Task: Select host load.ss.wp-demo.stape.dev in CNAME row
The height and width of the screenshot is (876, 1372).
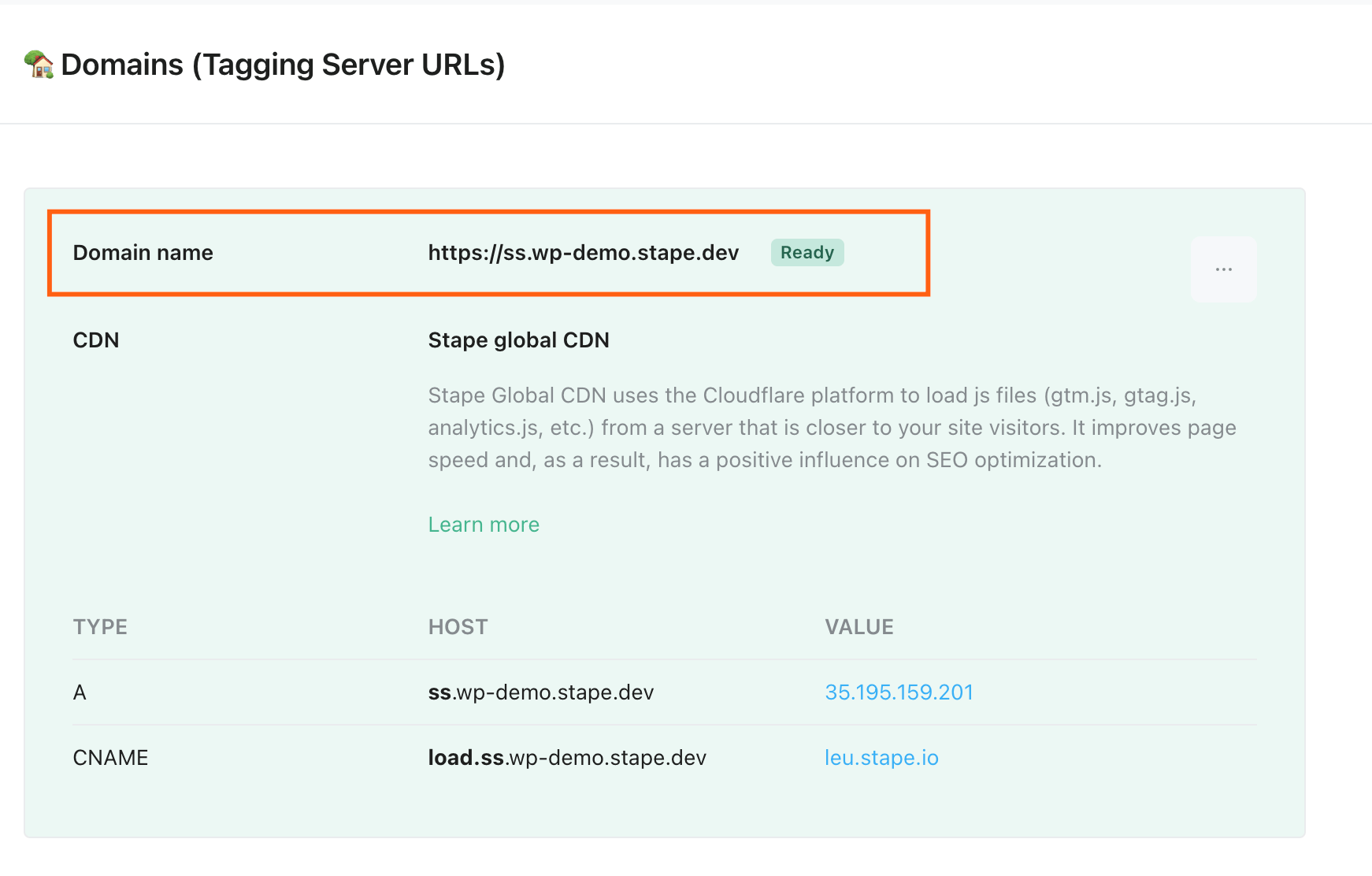Action: pyautogui.click(x=567, y=758)
